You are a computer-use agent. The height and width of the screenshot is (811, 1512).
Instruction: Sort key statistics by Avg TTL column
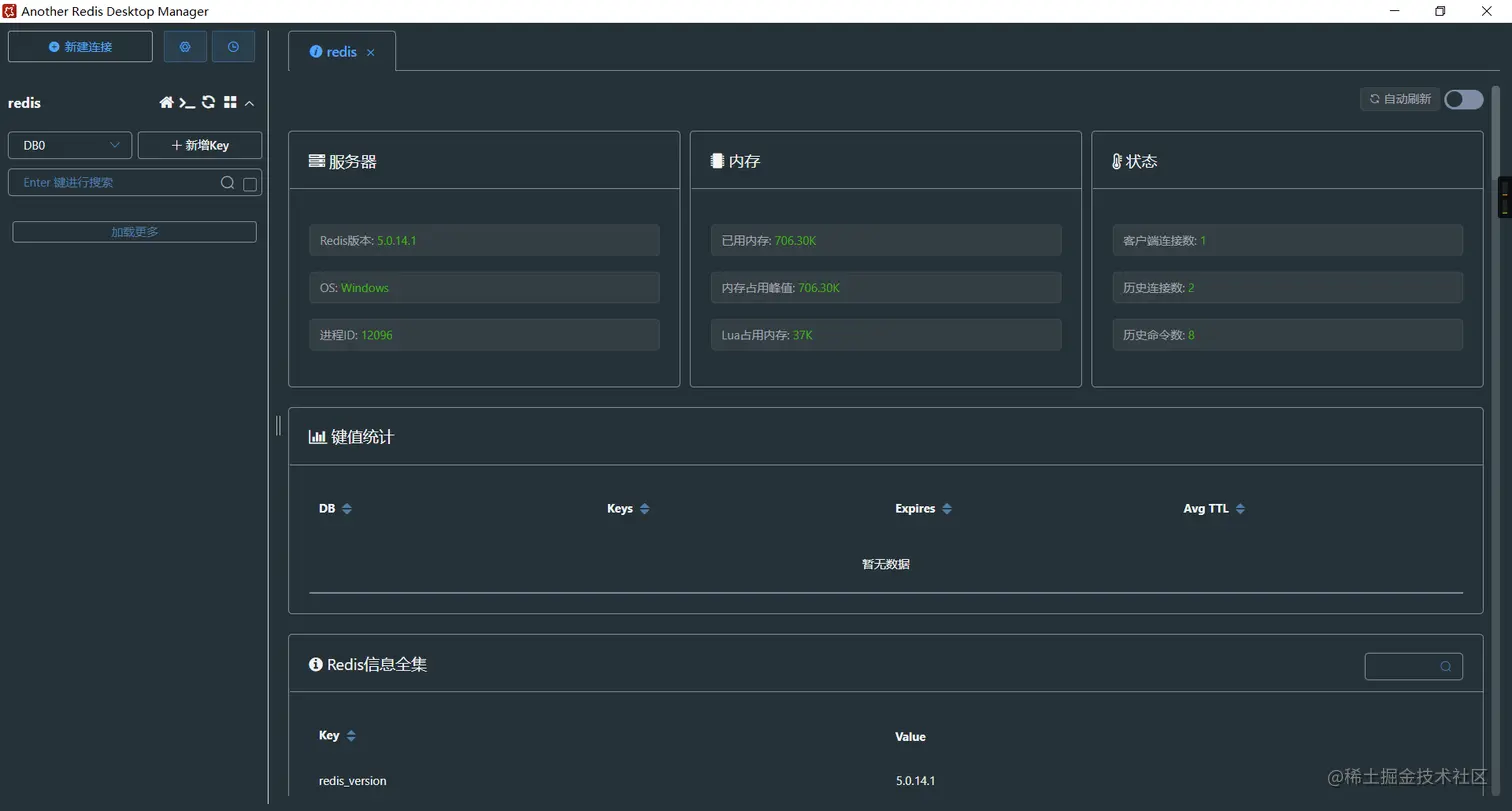(x=1240, y=509)
